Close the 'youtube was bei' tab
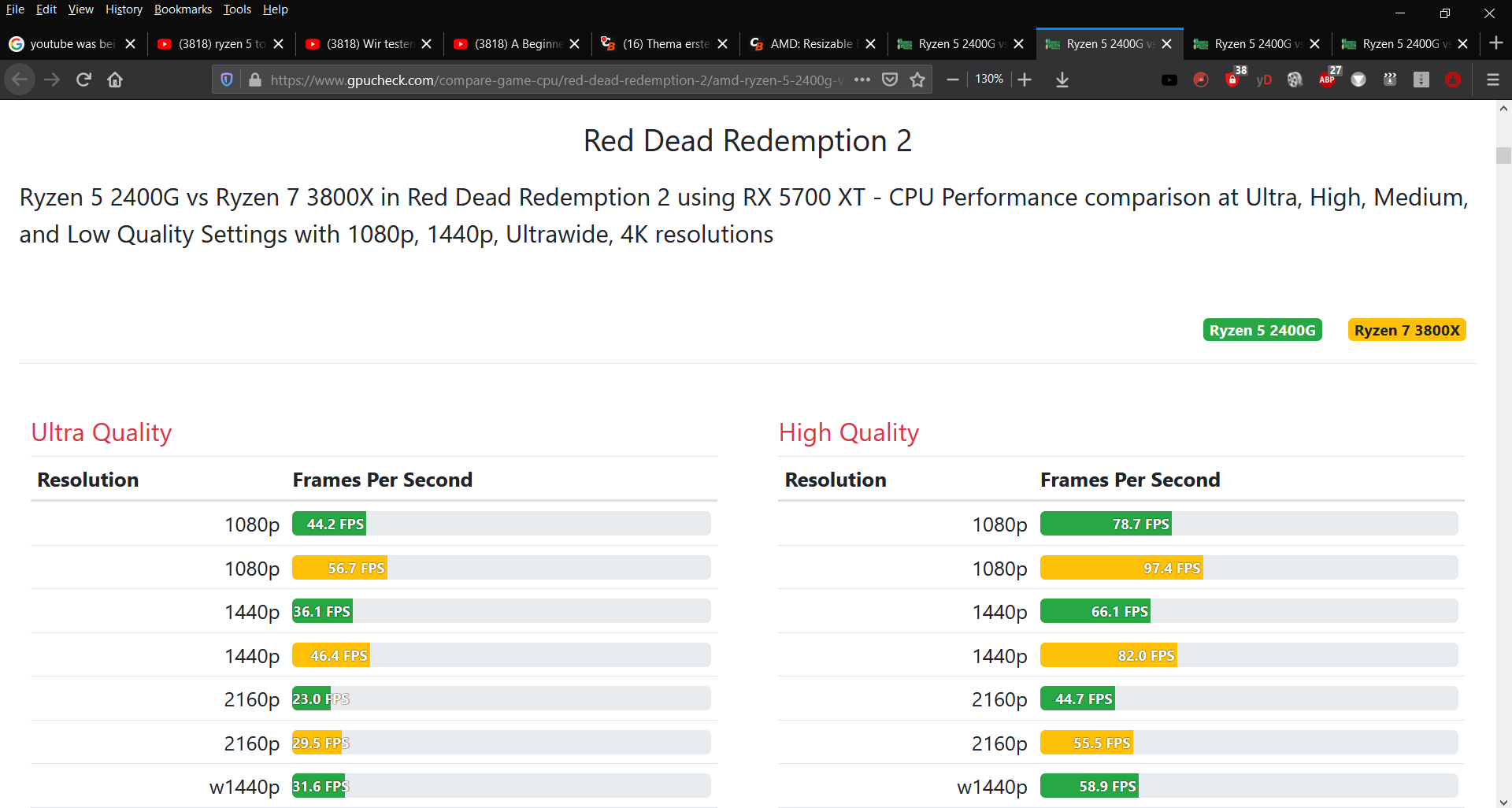The width and height of the screenshot is (1512, 808). coord(131,44)
